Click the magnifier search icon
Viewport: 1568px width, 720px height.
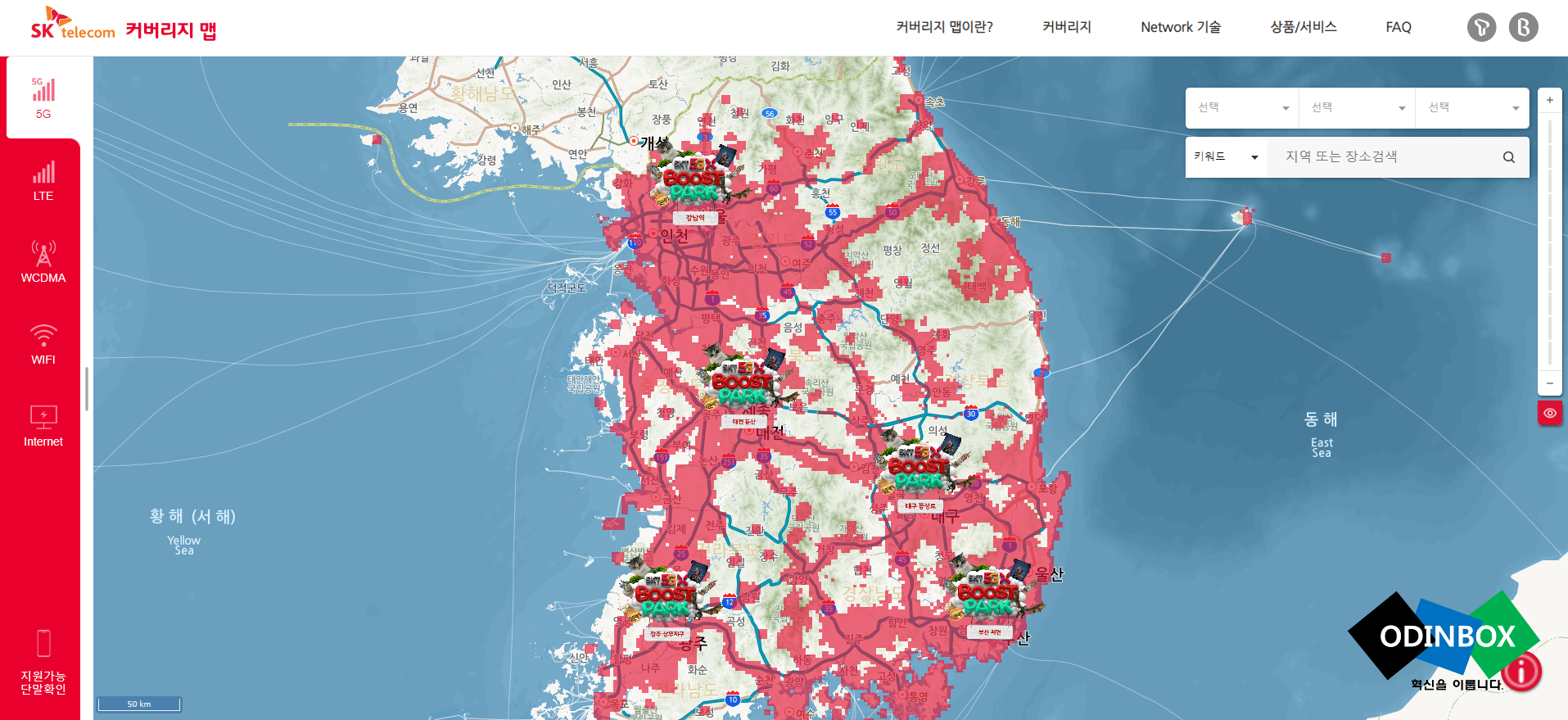1508,157
